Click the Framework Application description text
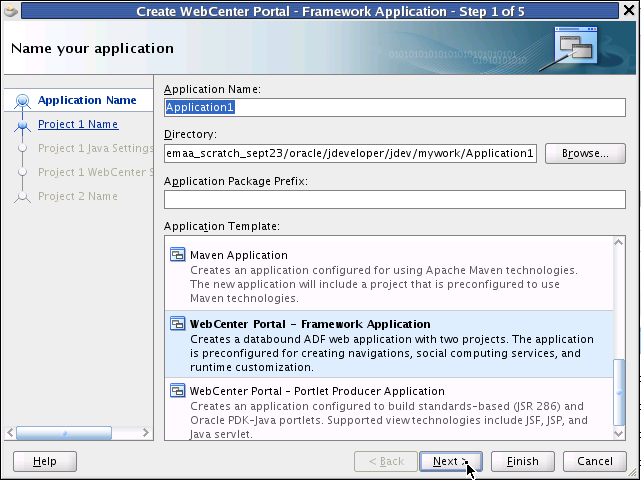This screenshot has height=480, width=641. (x=392, y=353)
